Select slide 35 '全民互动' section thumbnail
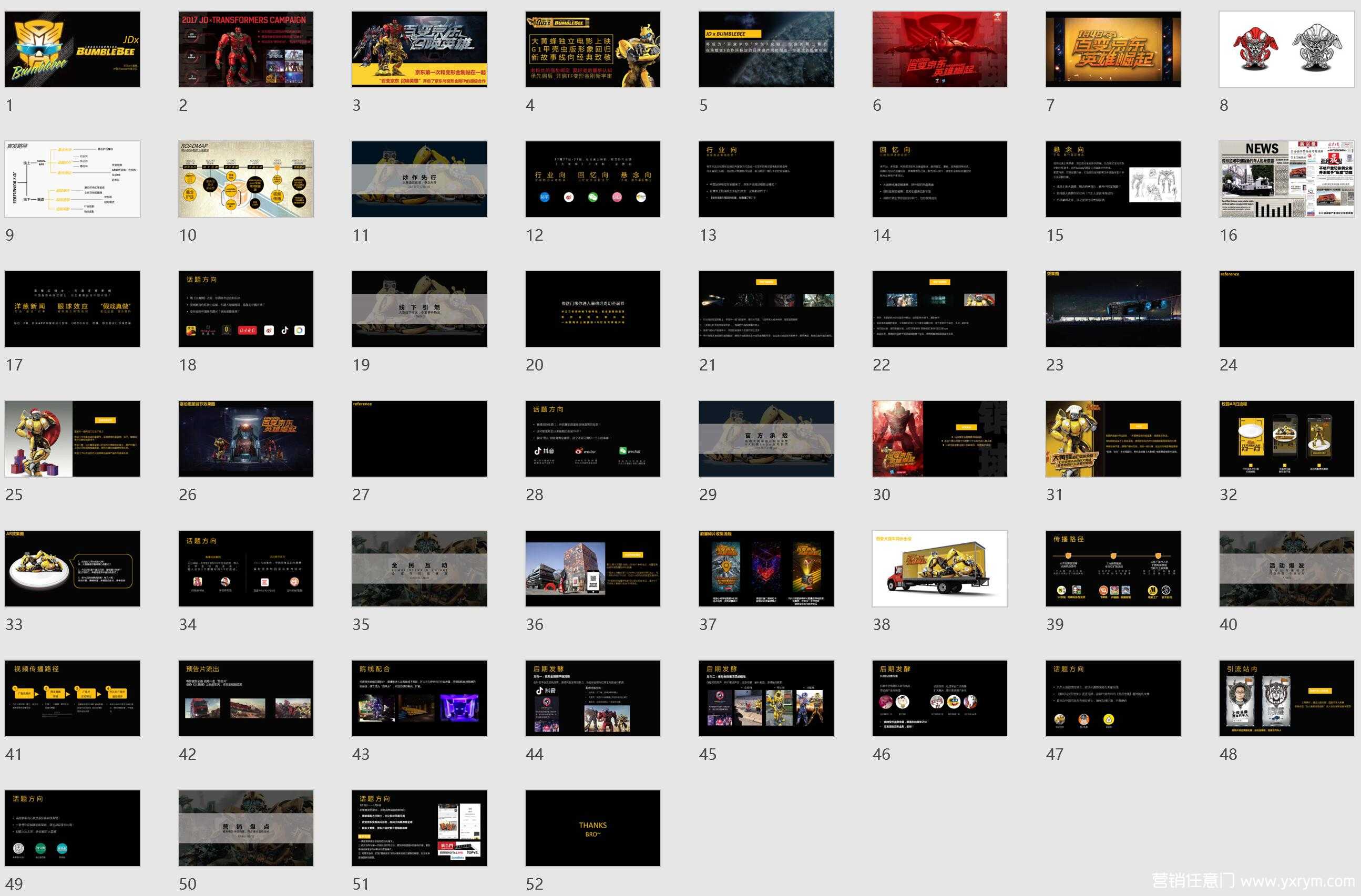This screenshot has width=1361, height=896. click(419, 569)
